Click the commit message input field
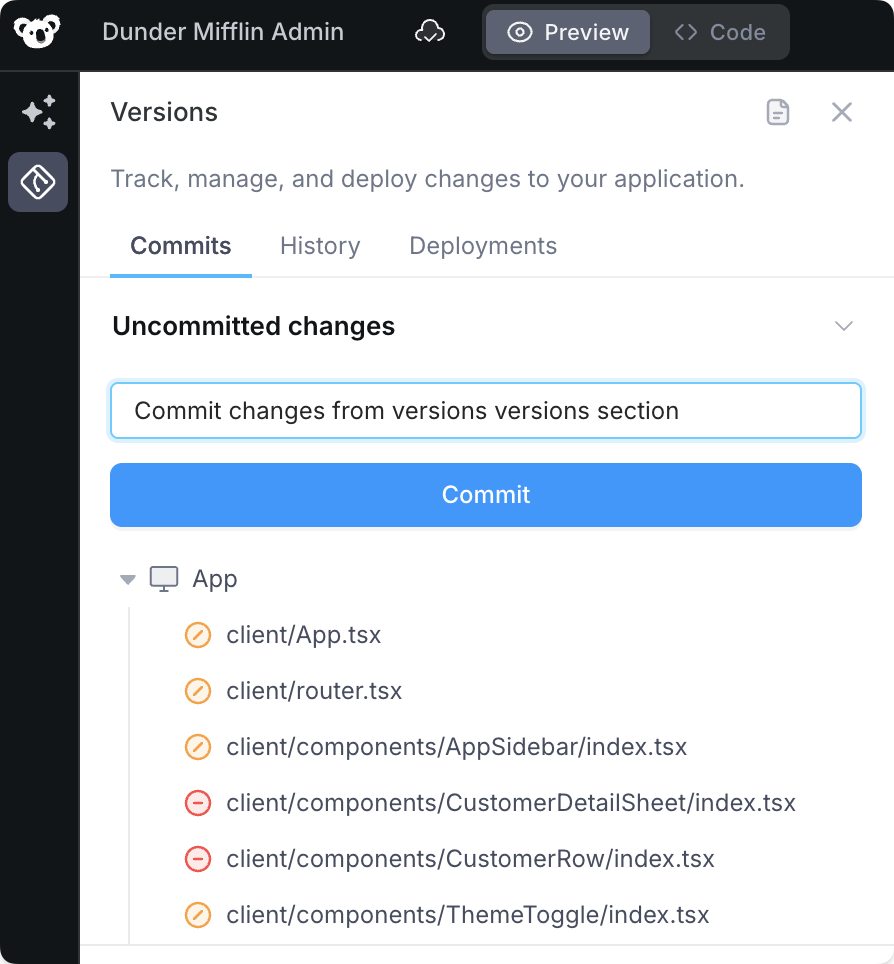 click(x=486, y=411)
